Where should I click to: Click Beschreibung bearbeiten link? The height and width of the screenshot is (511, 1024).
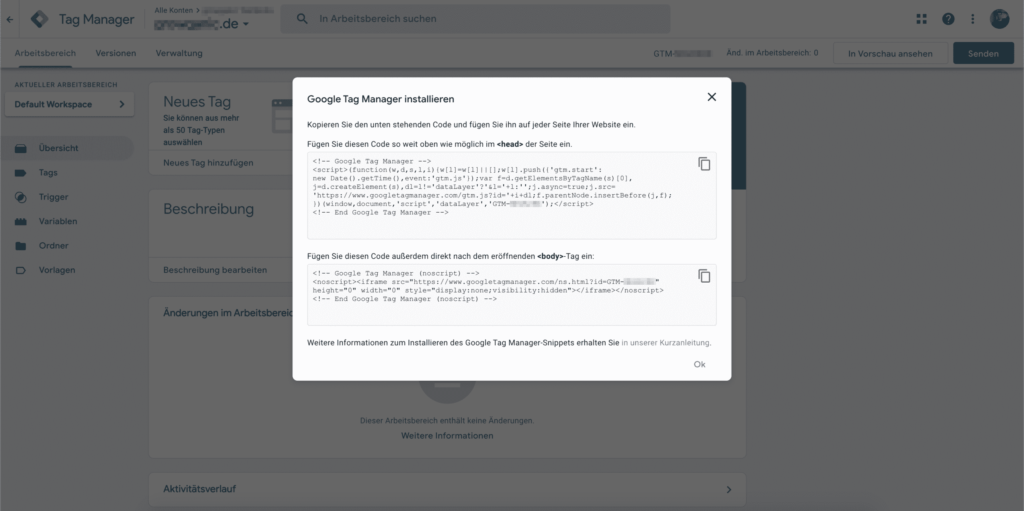click(x=215, y=270)
